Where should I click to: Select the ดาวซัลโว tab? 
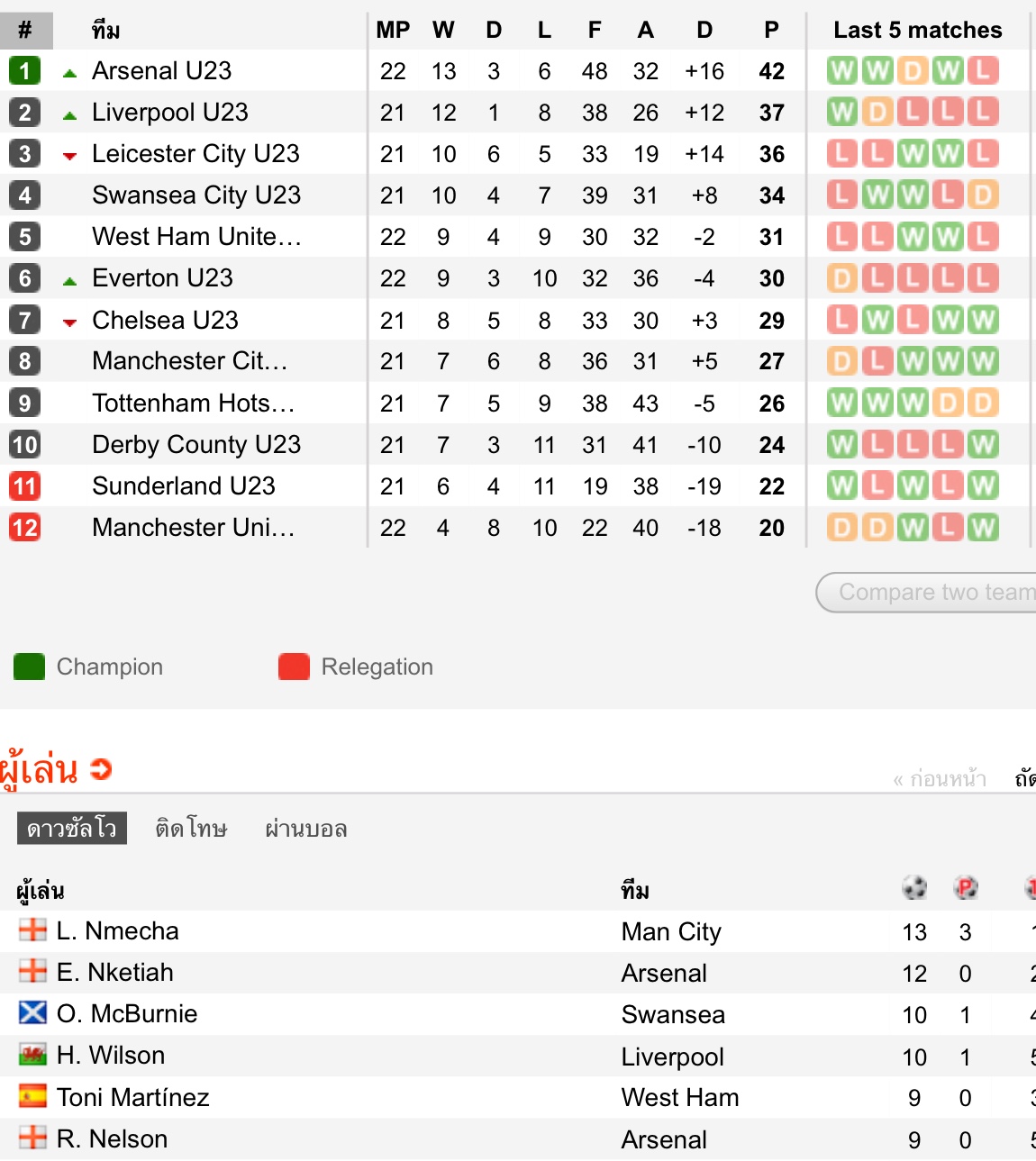(72, 829)
